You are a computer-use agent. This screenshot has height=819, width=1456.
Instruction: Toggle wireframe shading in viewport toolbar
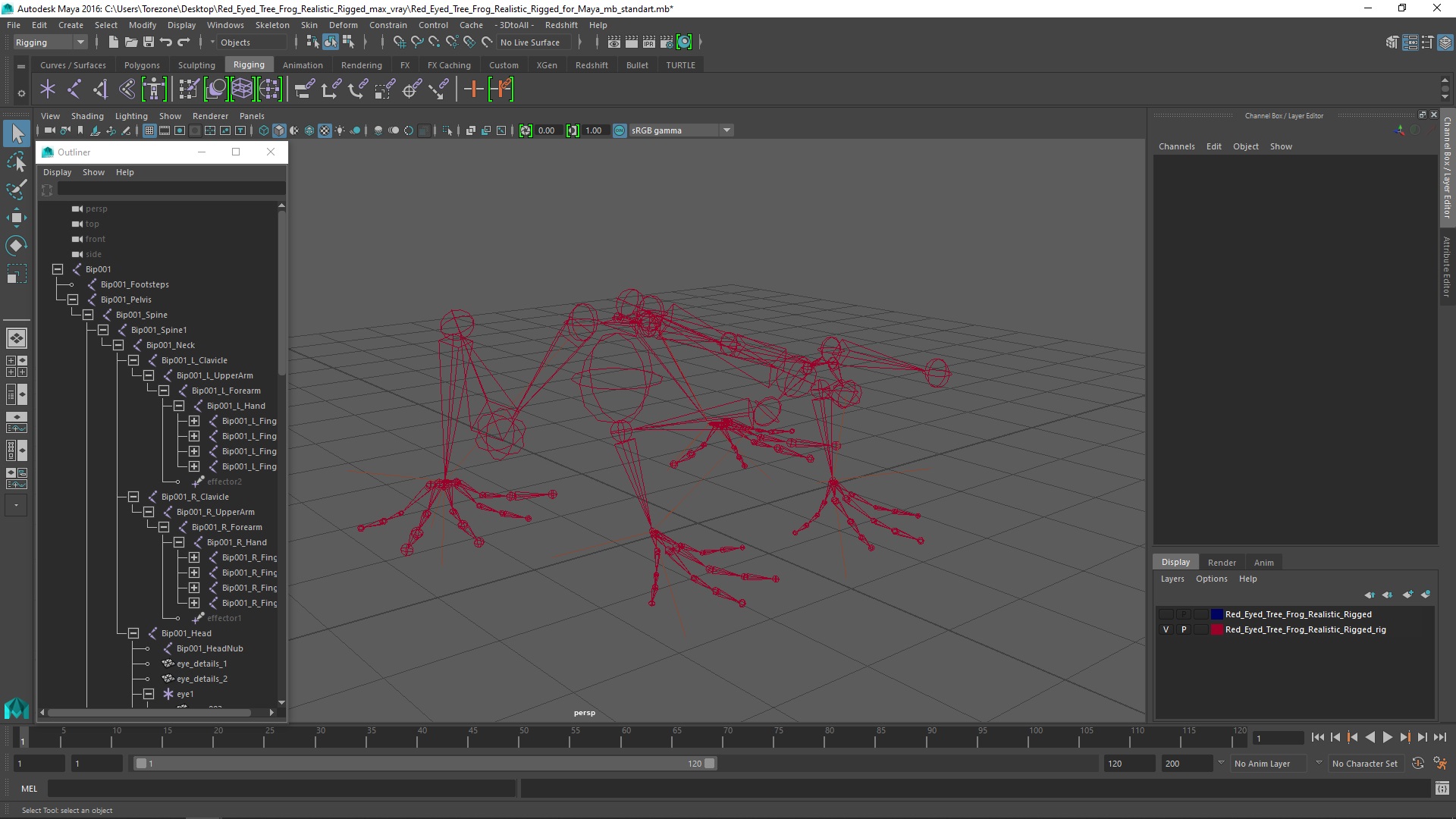coord(264,130)
